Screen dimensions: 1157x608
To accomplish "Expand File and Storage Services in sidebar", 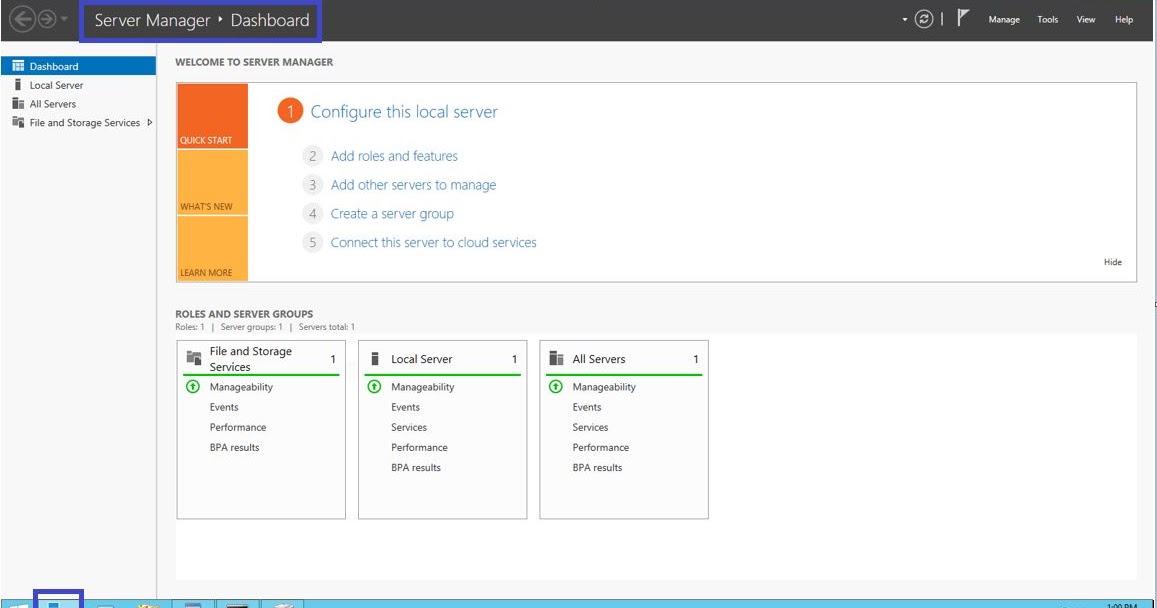I will pos(148,122).
